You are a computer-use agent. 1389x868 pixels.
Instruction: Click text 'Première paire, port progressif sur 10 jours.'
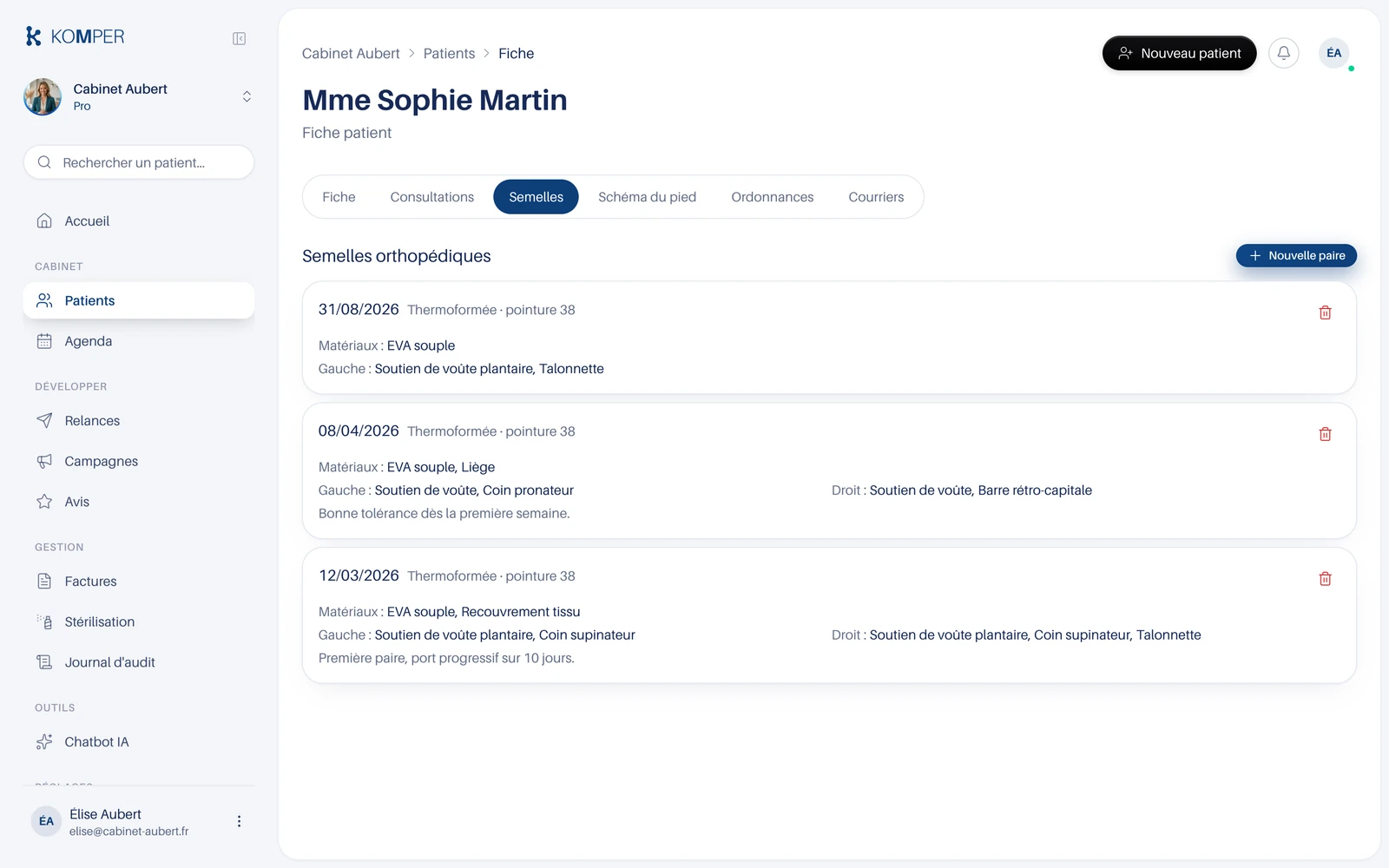pyautogui.click(x=446, y=658)
